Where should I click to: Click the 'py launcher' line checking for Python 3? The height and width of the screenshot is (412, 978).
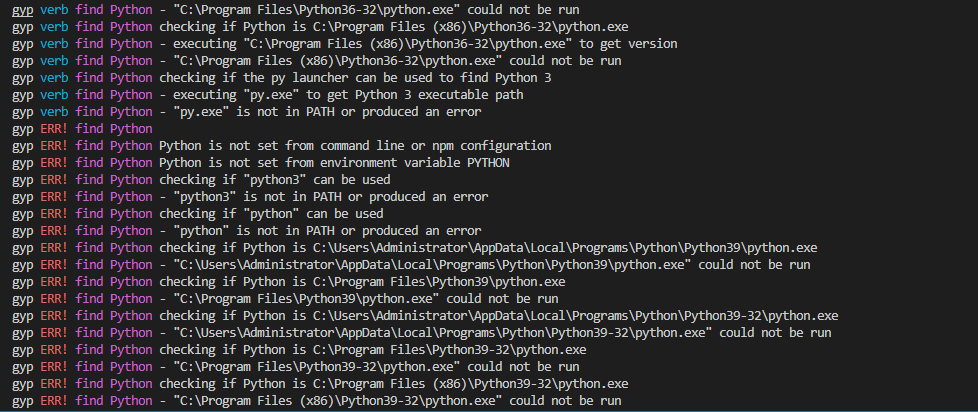[x=281, y=78]
